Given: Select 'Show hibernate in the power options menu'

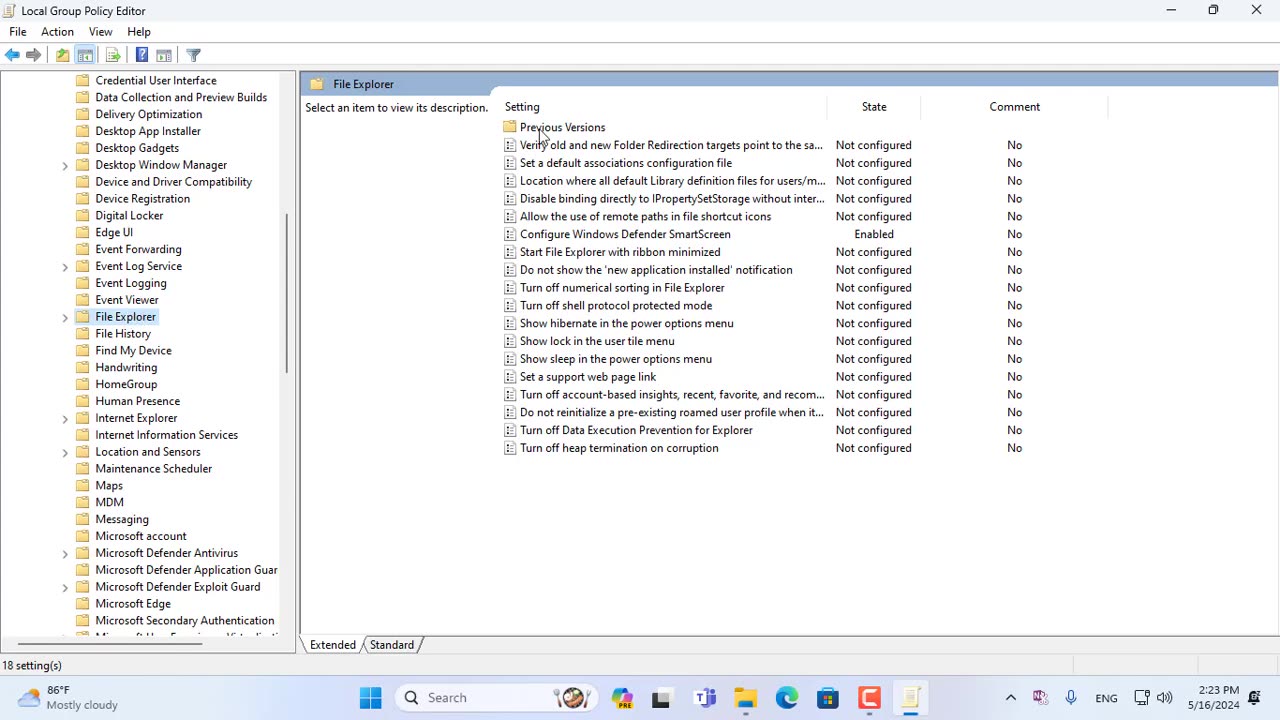Looking at the screenshot, I should (x=627, y=324).
